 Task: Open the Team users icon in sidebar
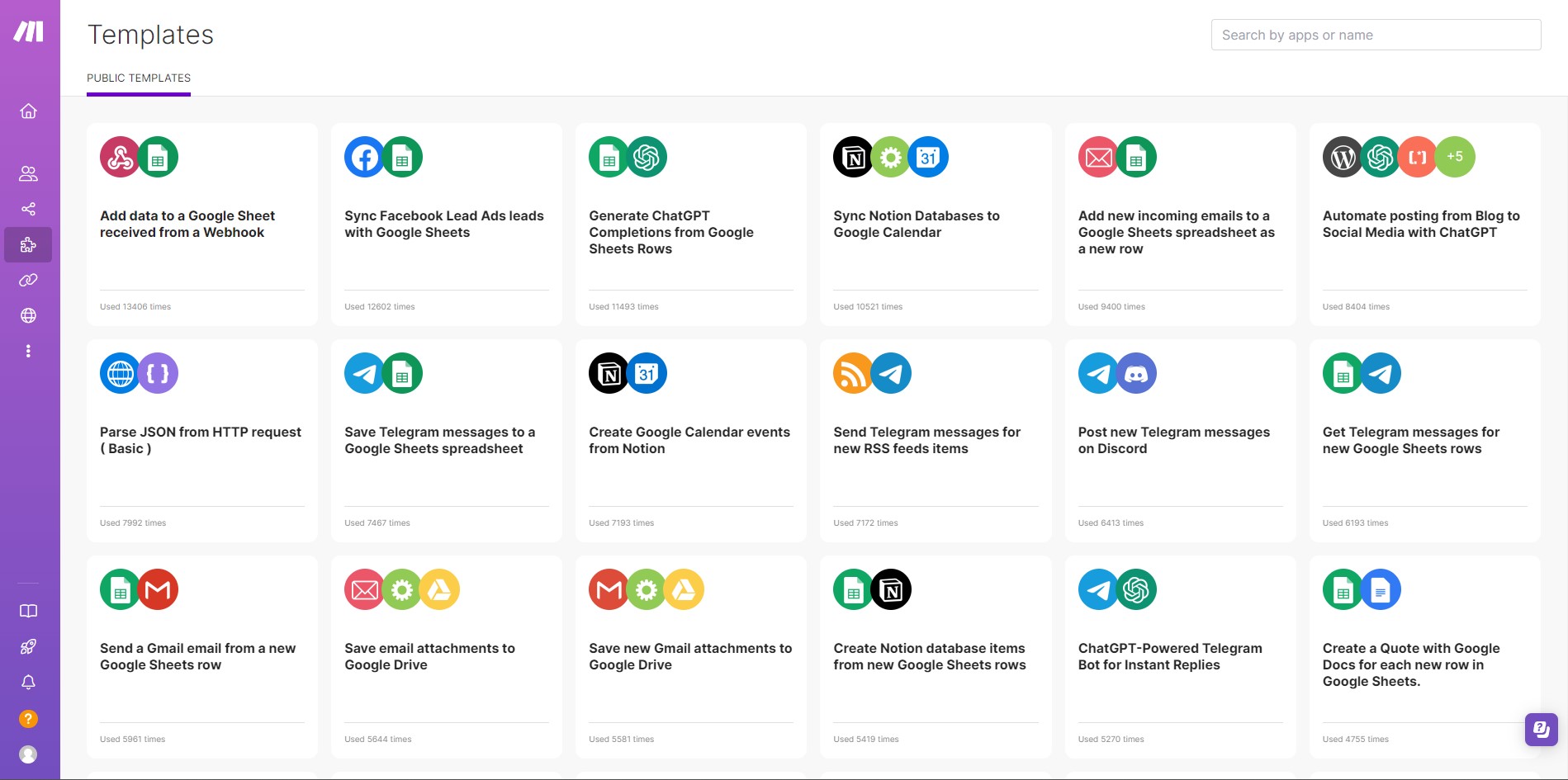28,173
